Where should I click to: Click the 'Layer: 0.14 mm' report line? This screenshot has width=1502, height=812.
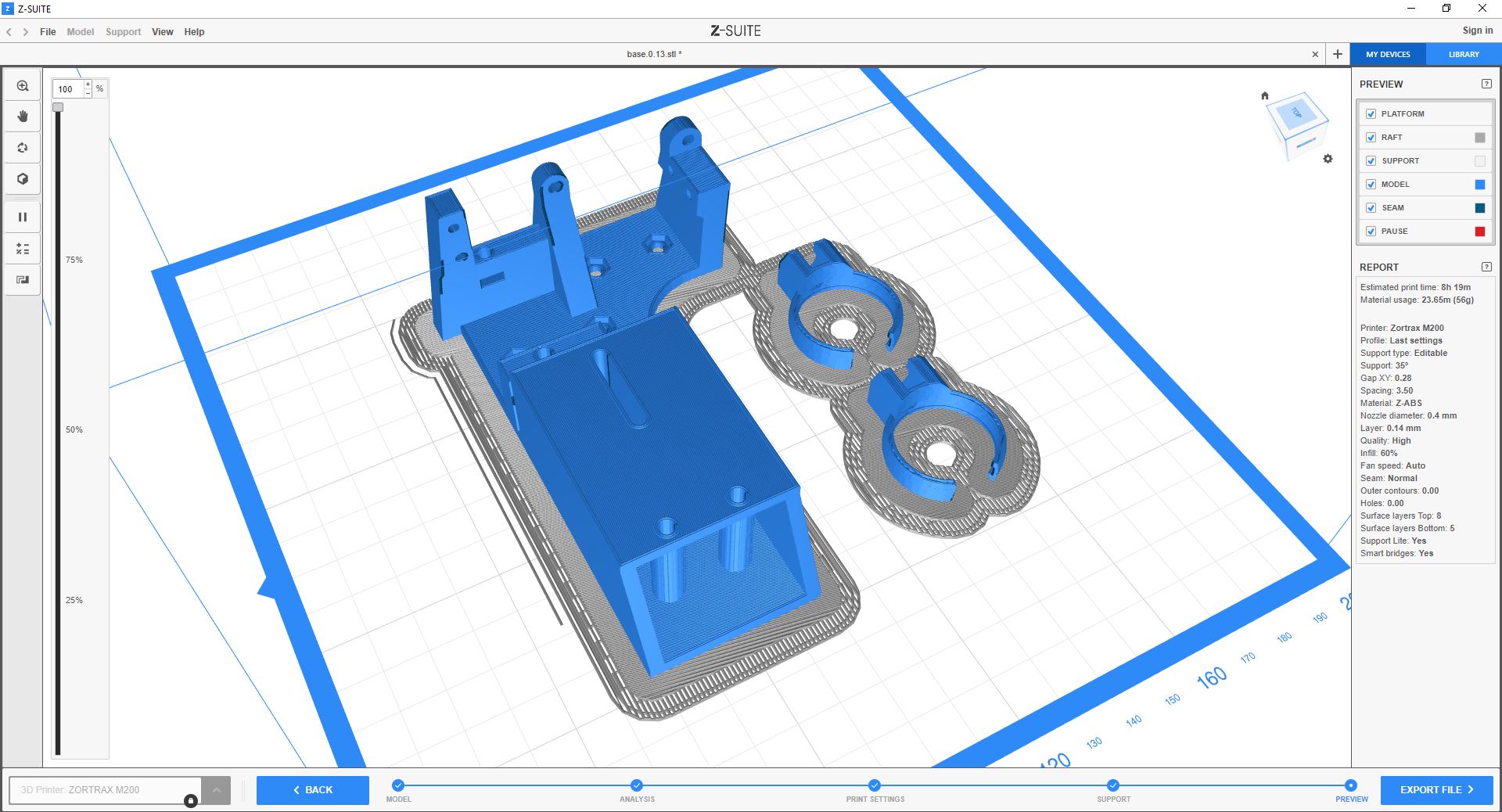[x=1390, y=428]
